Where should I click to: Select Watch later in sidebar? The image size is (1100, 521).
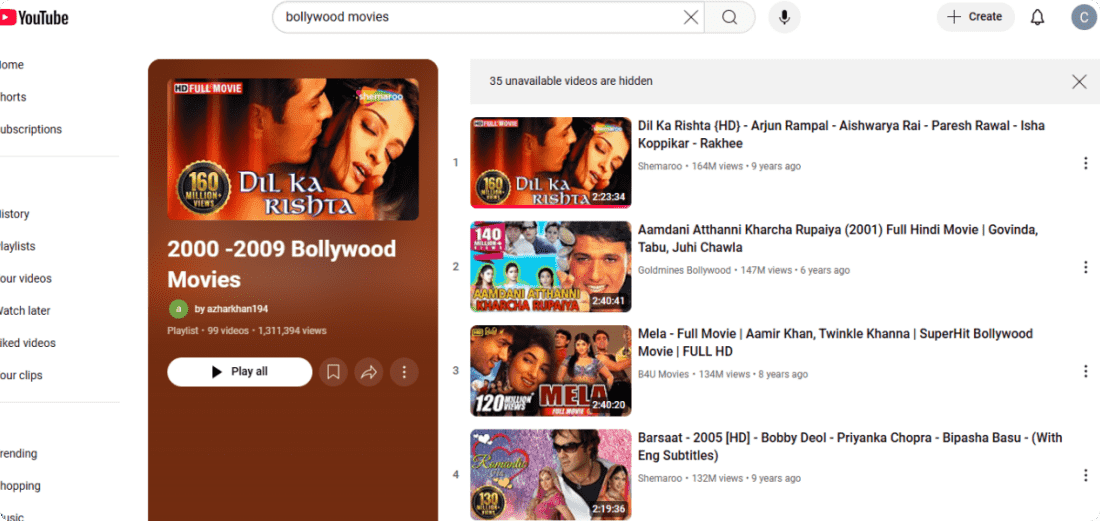coord(25,311)
